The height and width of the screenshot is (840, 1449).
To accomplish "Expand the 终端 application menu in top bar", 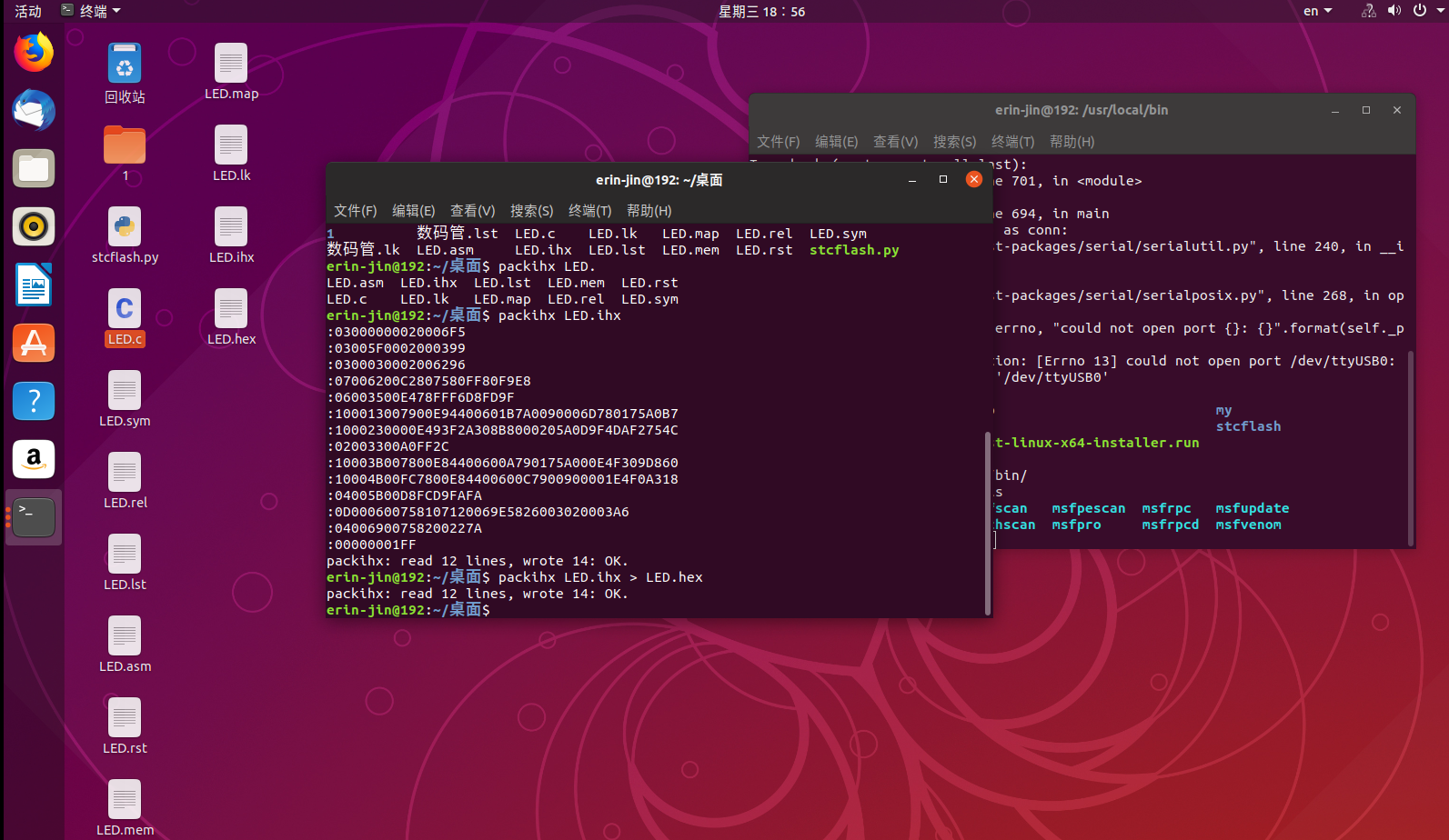I will click(x=90, y=11).
